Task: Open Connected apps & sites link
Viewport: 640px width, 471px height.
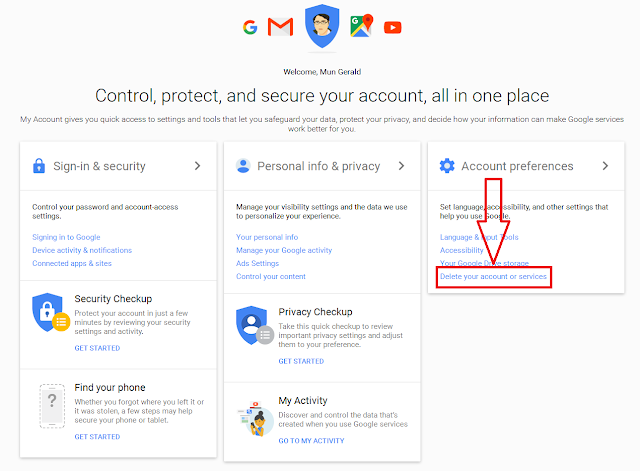Action: point(72,263)
